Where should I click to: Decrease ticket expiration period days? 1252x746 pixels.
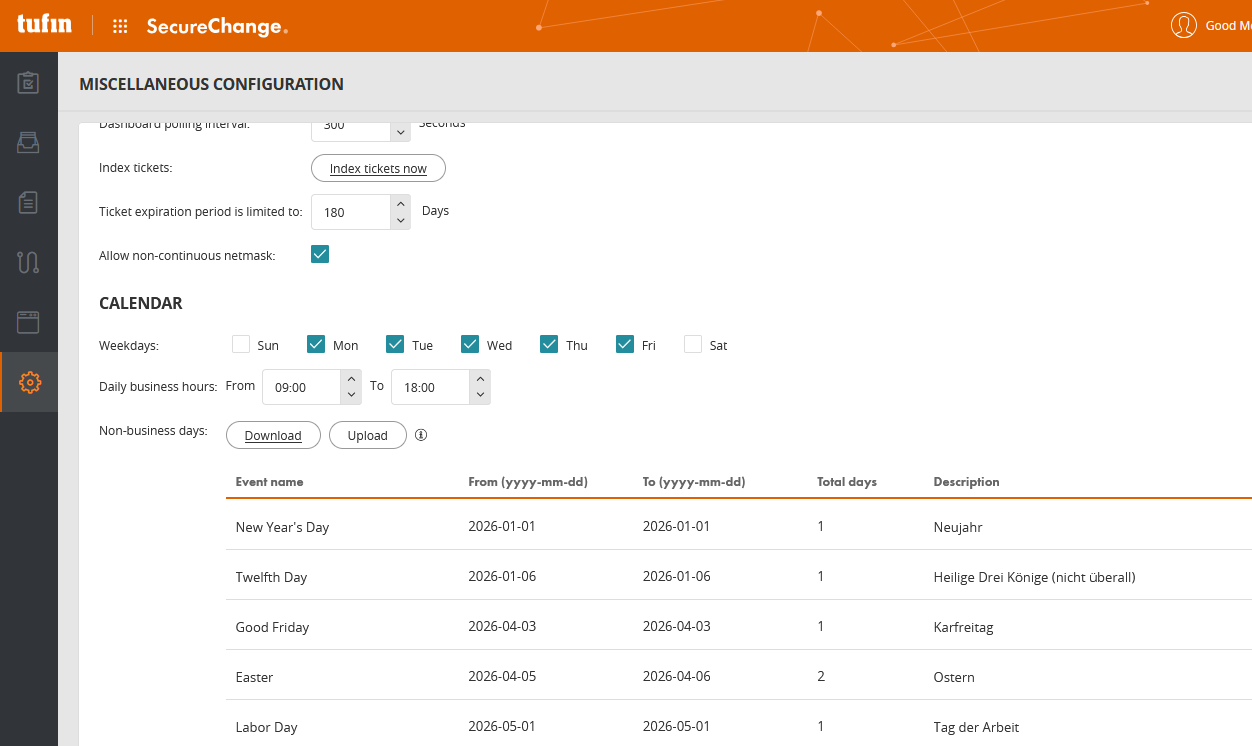point(400,221)
